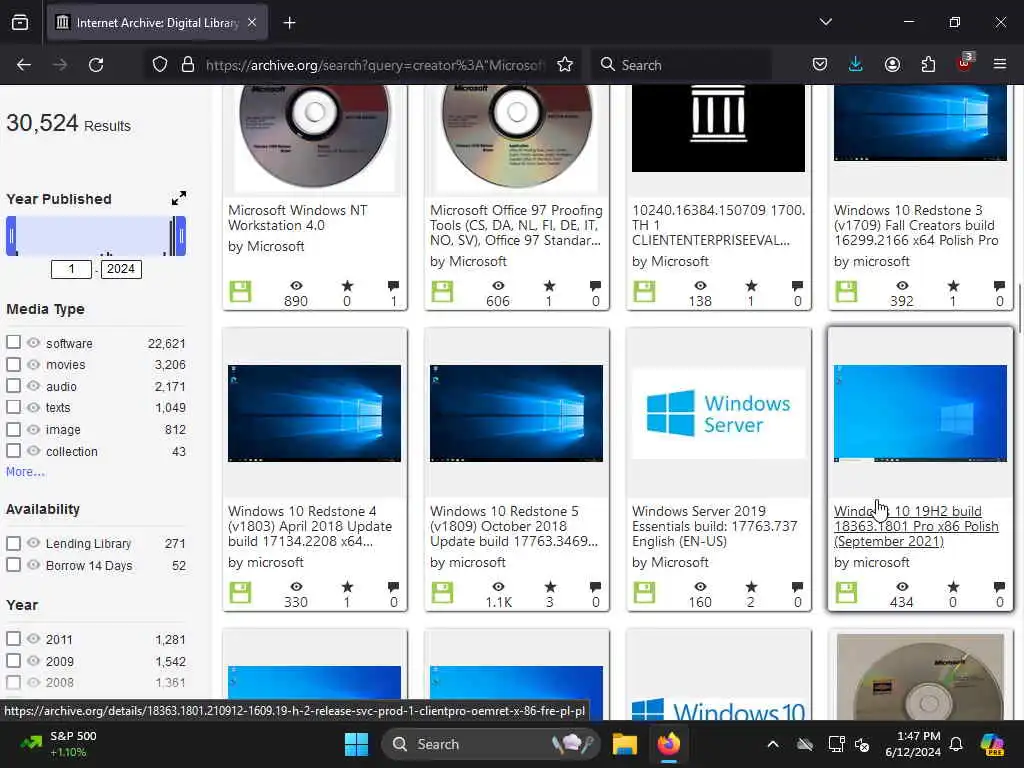Screen dimensions: 1024x768
Task: Open the notifications bell in system tray
Action: click(956, 744)
